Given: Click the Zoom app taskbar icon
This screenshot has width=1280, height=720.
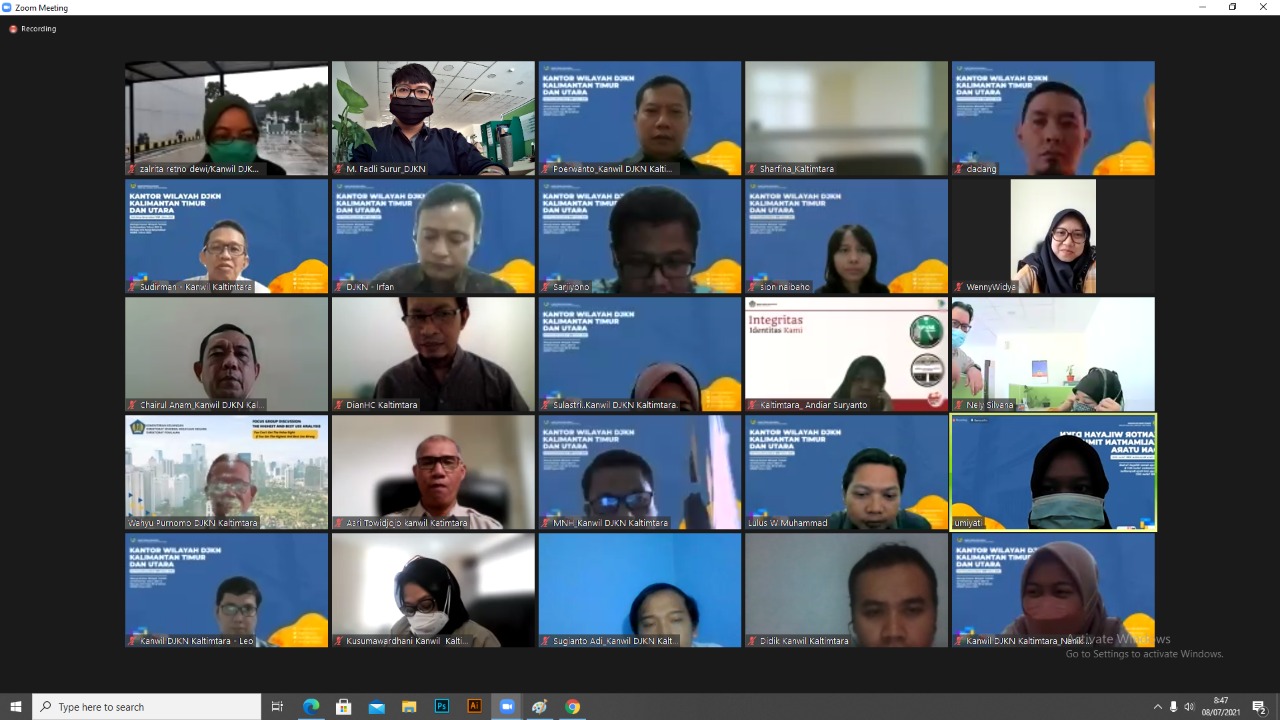Looking at the screenshot, I should (507, 706).
